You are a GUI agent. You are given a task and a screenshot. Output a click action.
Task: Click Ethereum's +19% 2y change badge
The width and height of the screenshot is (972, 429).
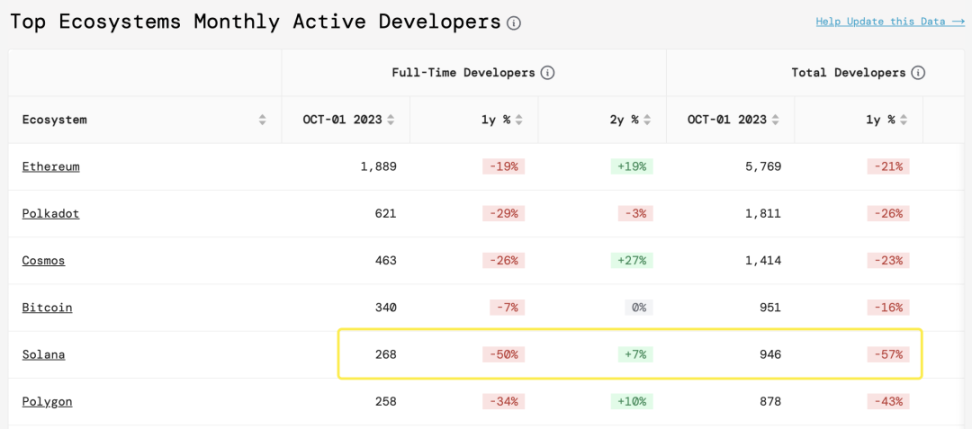click(x=631, y=167)
